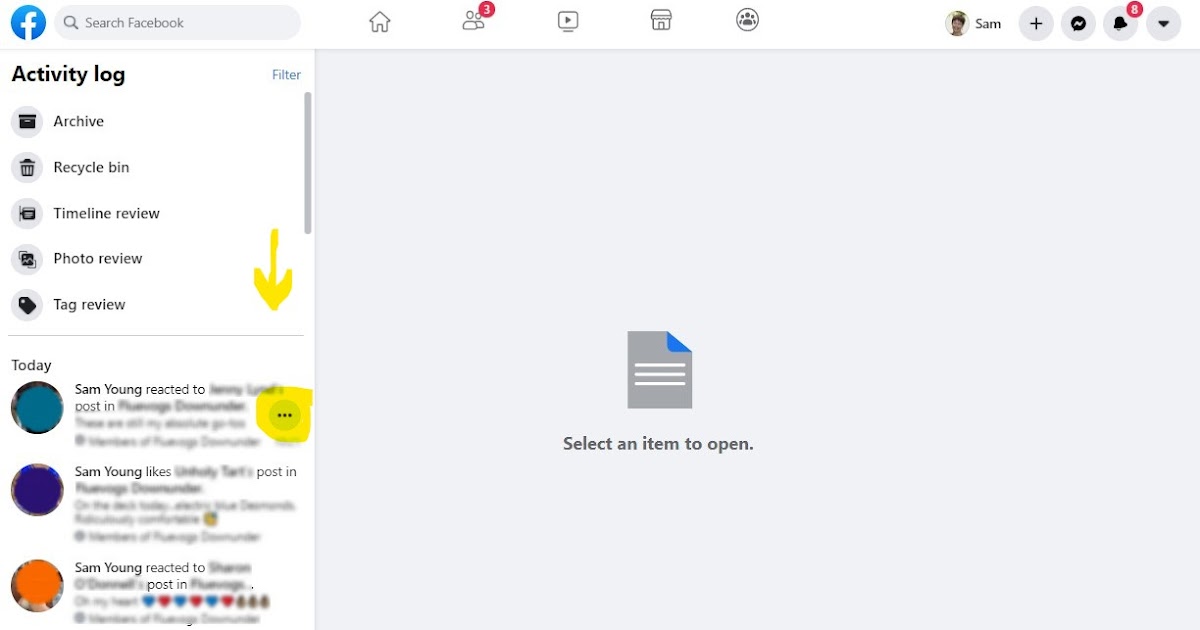1200x630 pixels.
Task: Open Messenger chats
Action: tap(1078, 23)
